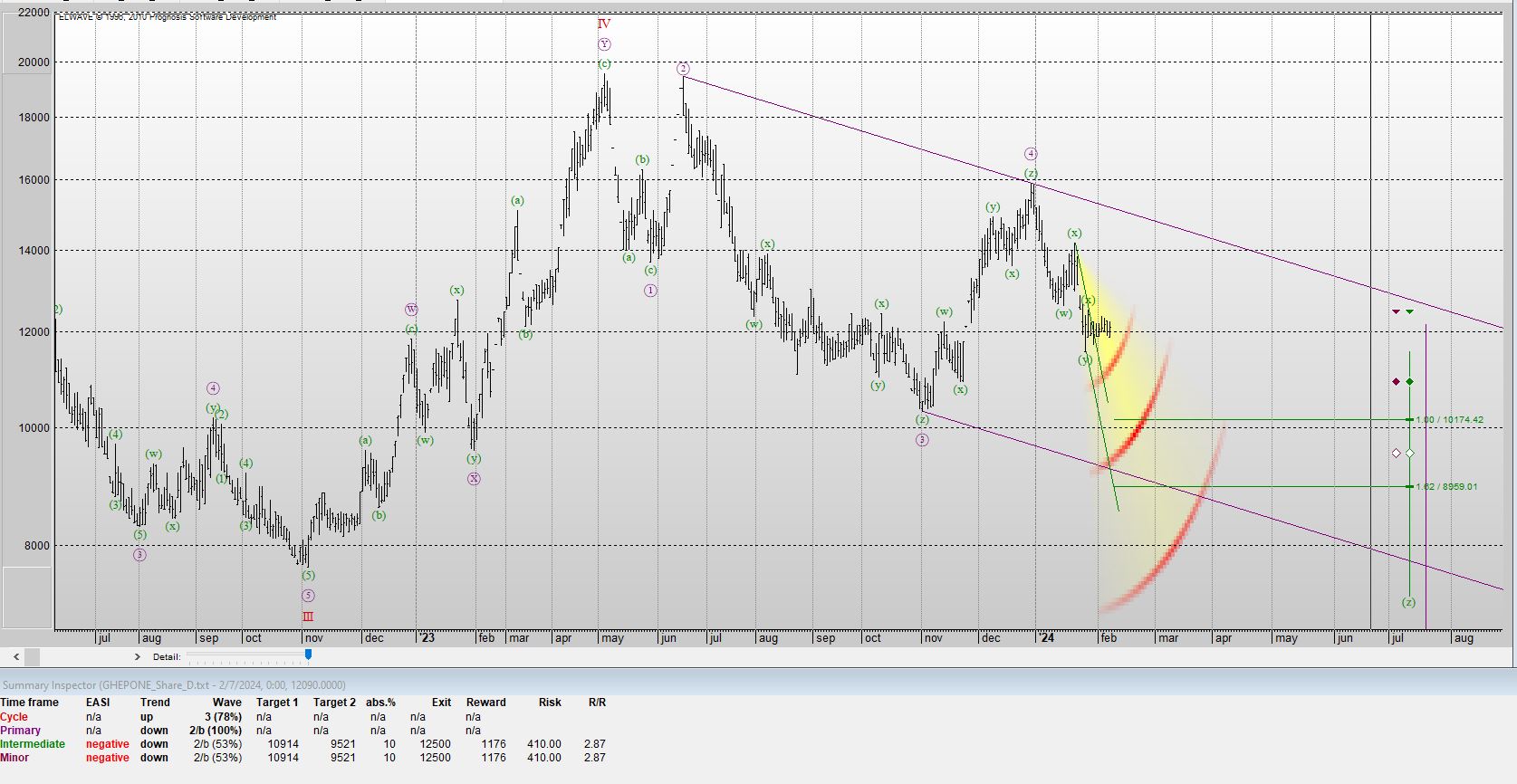Click the Trend column header
This screenshot has width=1517, height=784.
pyautogui.click(x=155, y=703)
